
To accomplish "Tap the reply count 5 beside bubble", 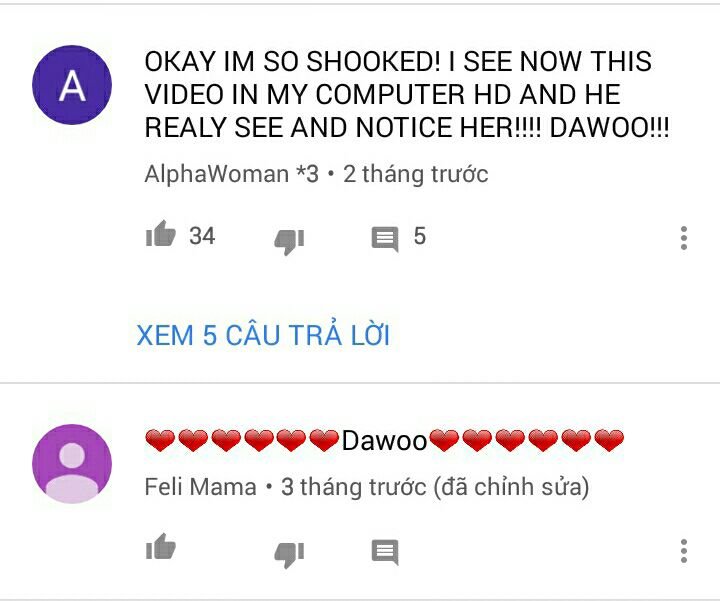I will point(420,236).
